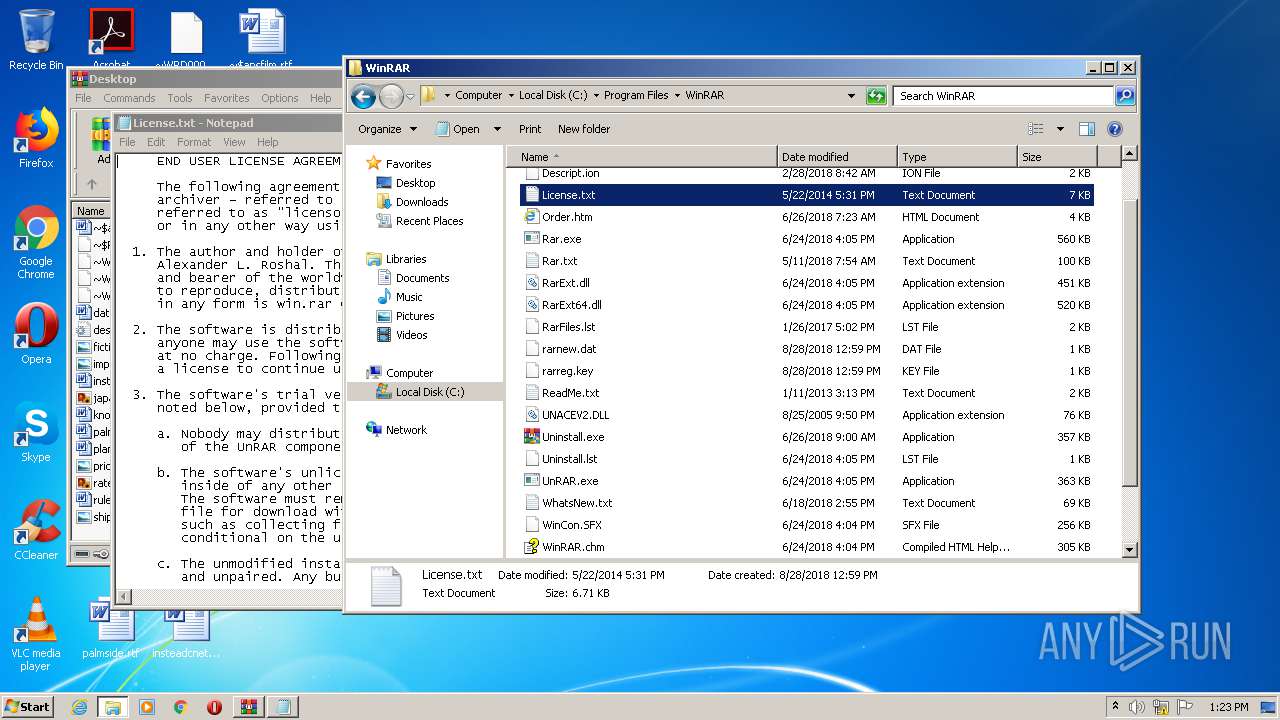
Task: Open Tools menu in the WinRAR Desktop window
Action: point(180,98)
